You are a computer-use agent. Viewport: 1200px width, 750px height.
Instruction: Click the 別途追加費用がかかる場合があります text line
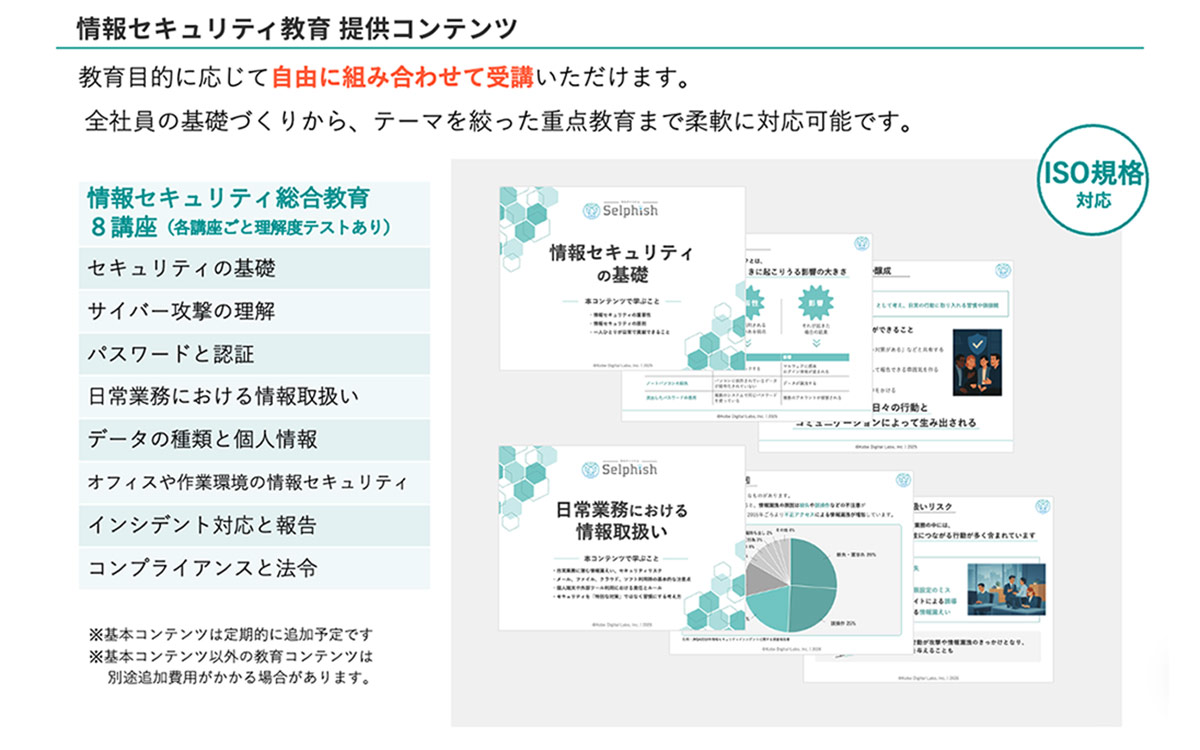[239, 679]
